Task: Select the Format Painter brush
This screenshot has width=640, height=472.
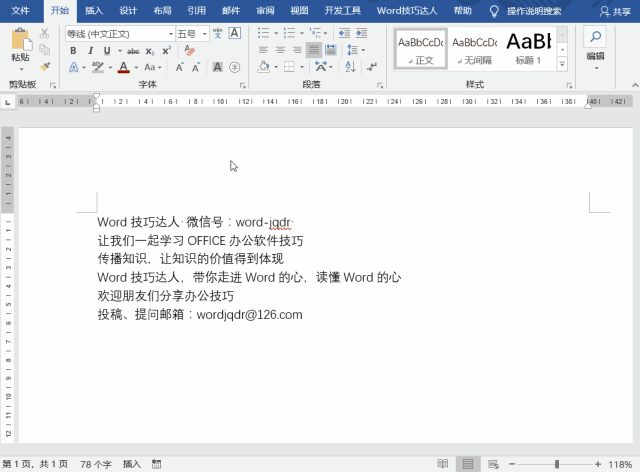Action: click(44, 66)
